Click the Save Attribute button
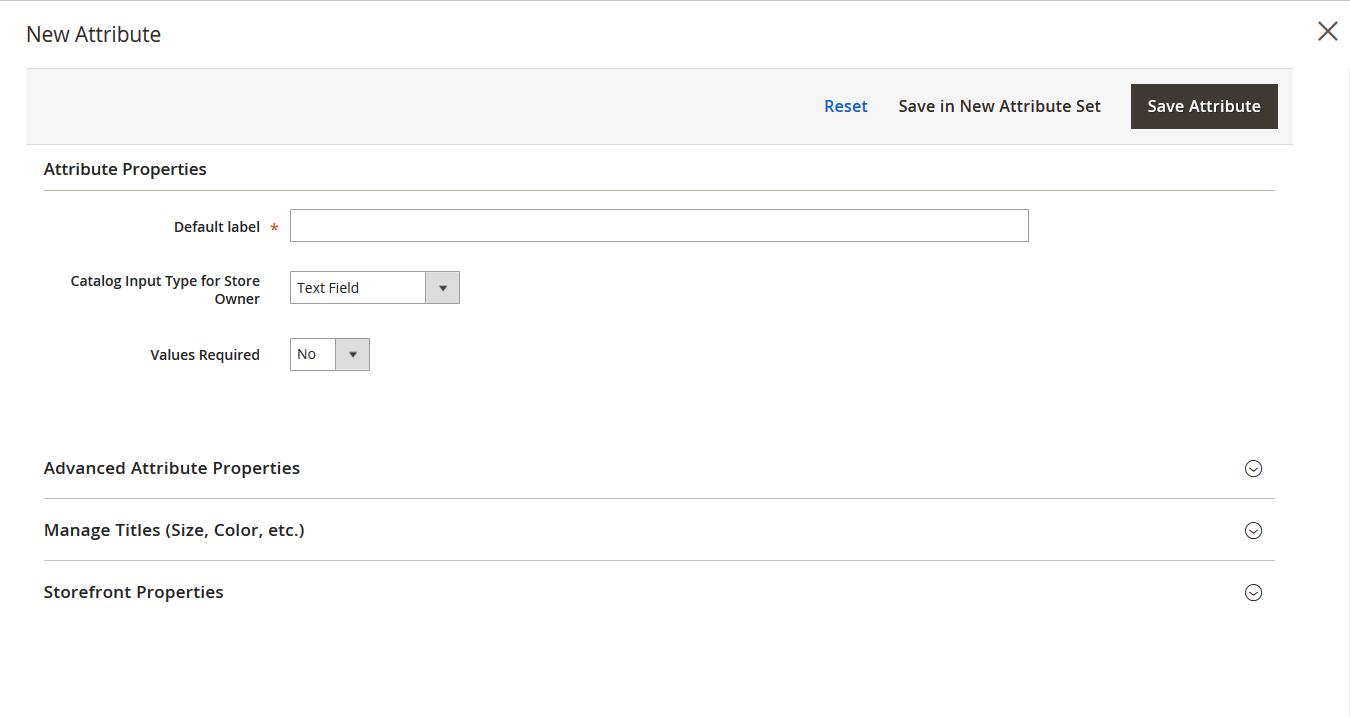 [x=1204, y=106]
